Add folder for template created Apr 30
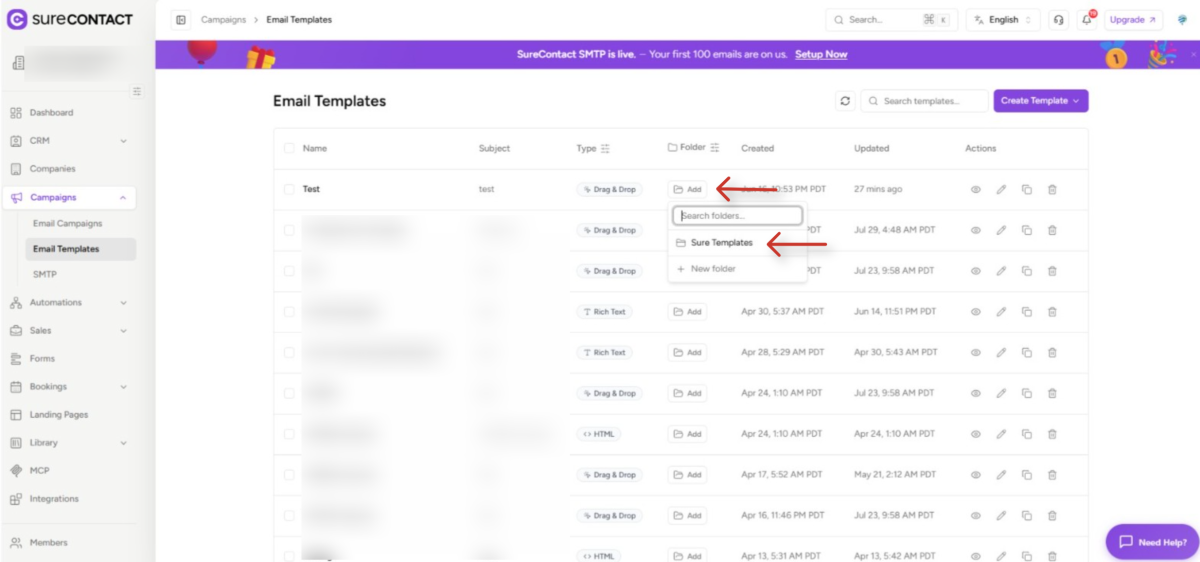 [687, 312]
